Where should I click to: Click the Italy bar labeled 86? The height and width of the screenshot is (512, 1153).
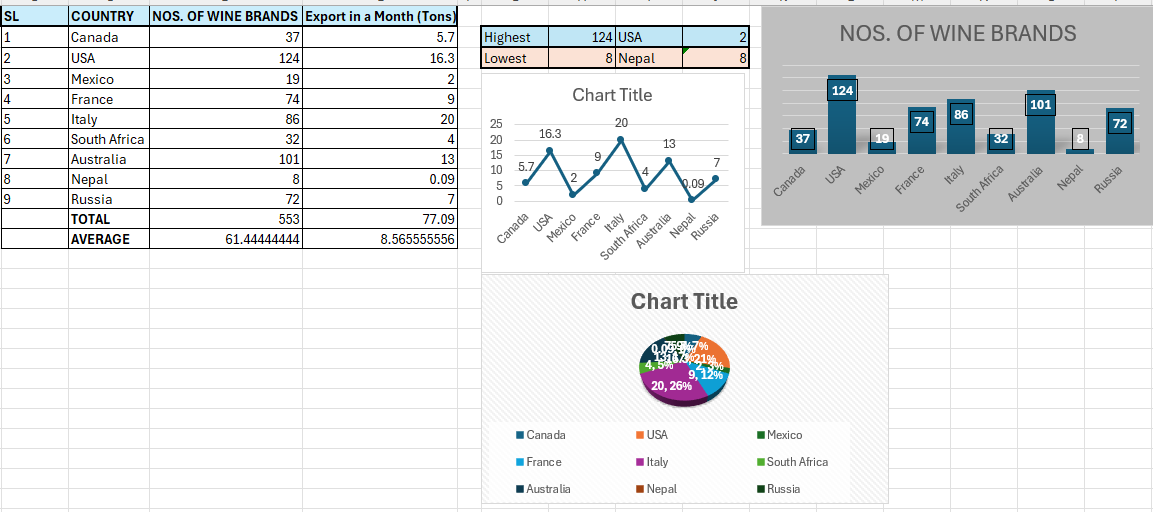point(961,127)
